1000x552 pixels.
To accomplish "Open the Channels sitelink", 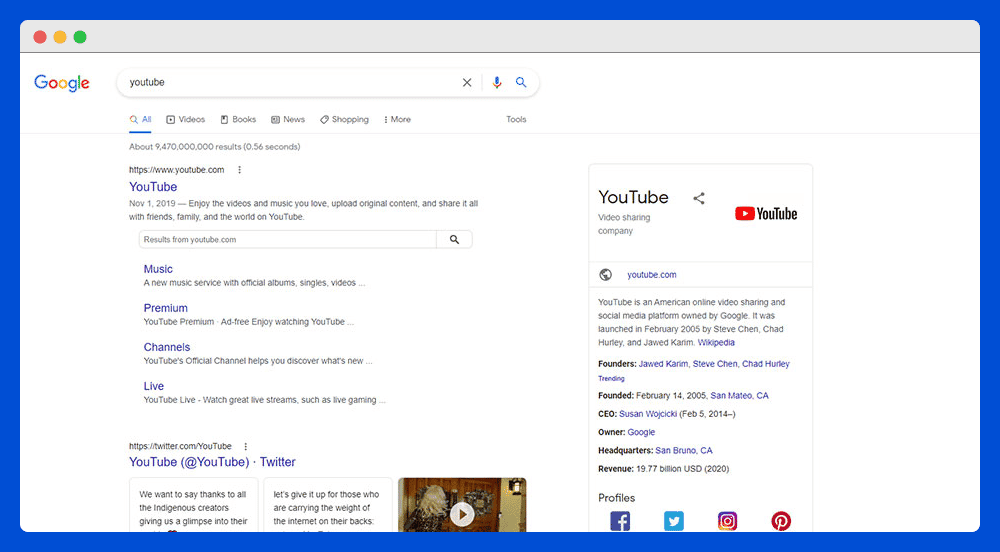I will 166,347.
